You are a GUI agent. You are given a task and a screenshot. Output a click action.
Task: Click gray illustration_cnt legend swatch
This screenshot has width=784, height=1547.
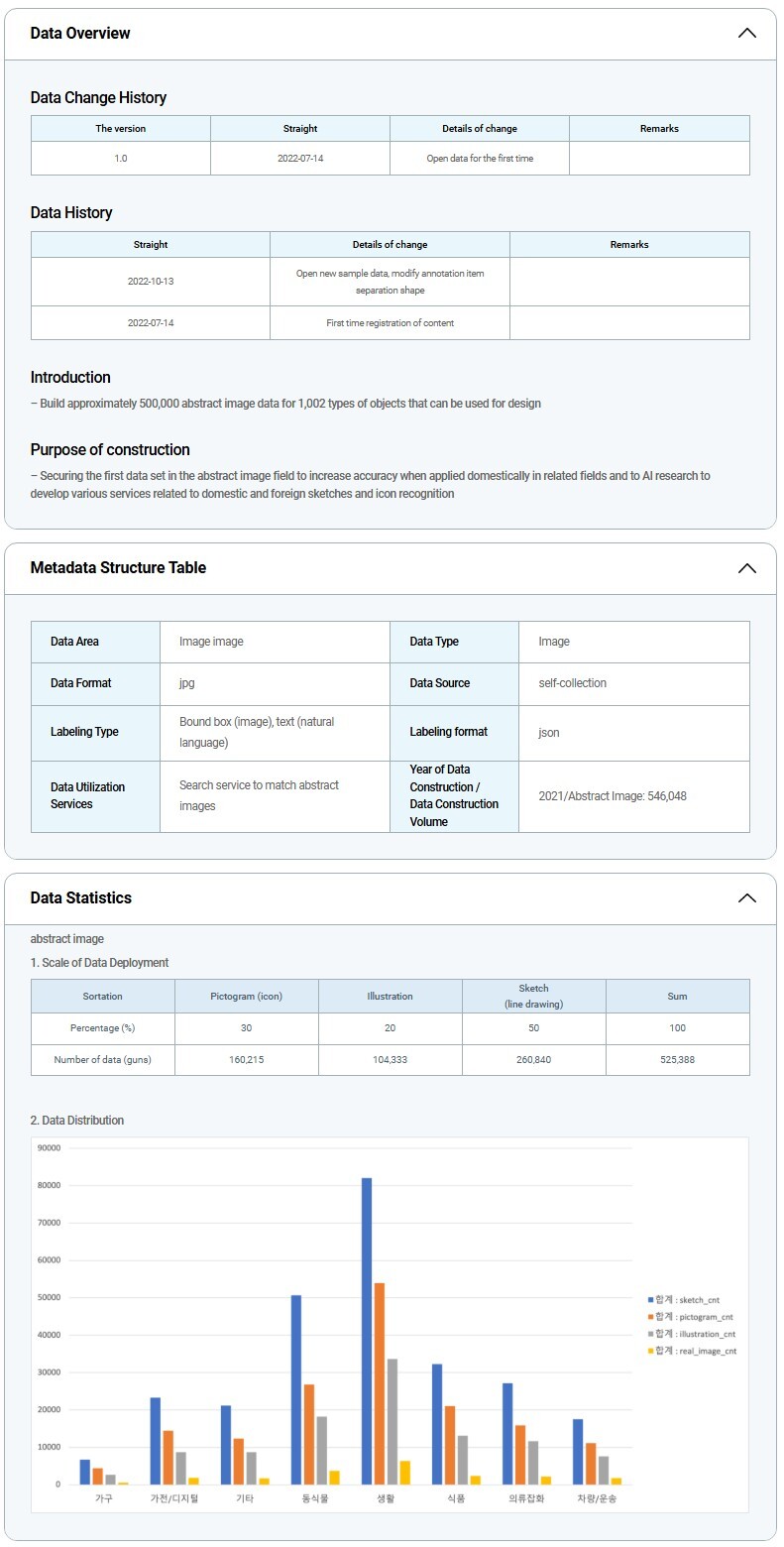pyautogui.click(x=650, y=1334)
